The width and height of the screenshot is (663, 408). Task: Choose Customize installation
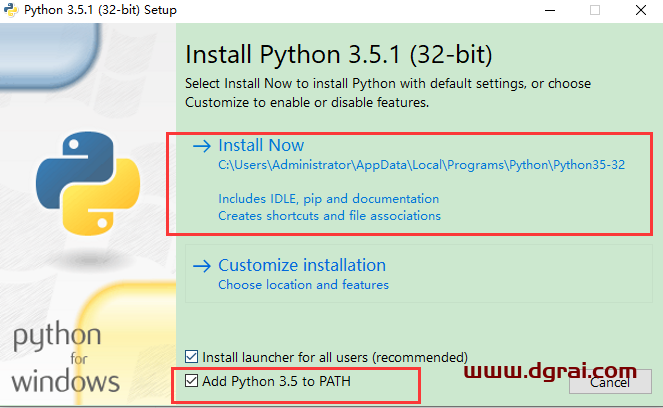pos(419,273)
